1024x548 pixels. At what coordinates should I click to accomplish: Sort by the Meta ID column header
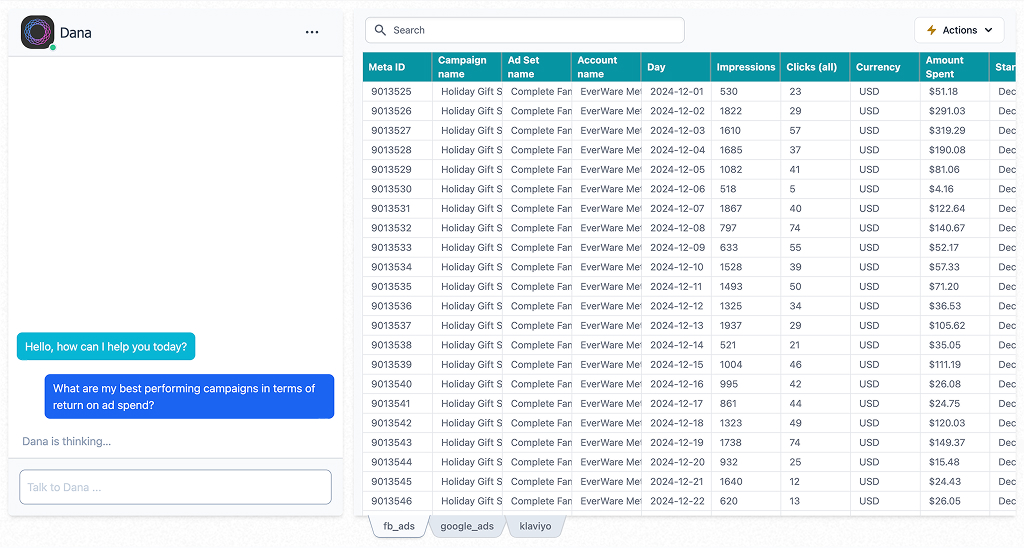tap(397, 67)
